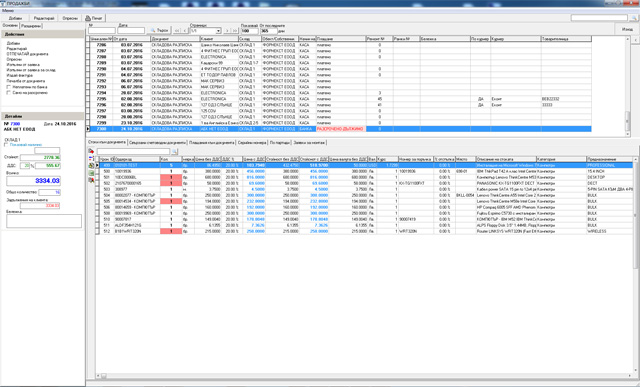Switch to the Разширени tab
This screenshot has height=387, width=640.
pos(31,26)
